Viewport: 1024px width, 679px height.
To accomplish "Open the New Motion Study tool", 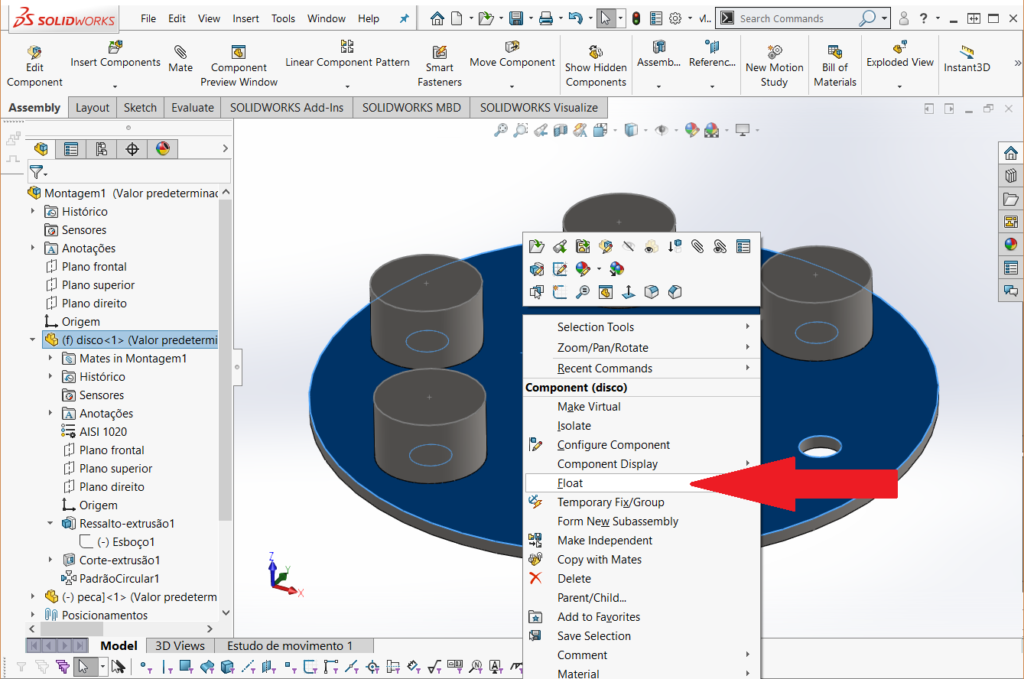I will tap(774, 66).
